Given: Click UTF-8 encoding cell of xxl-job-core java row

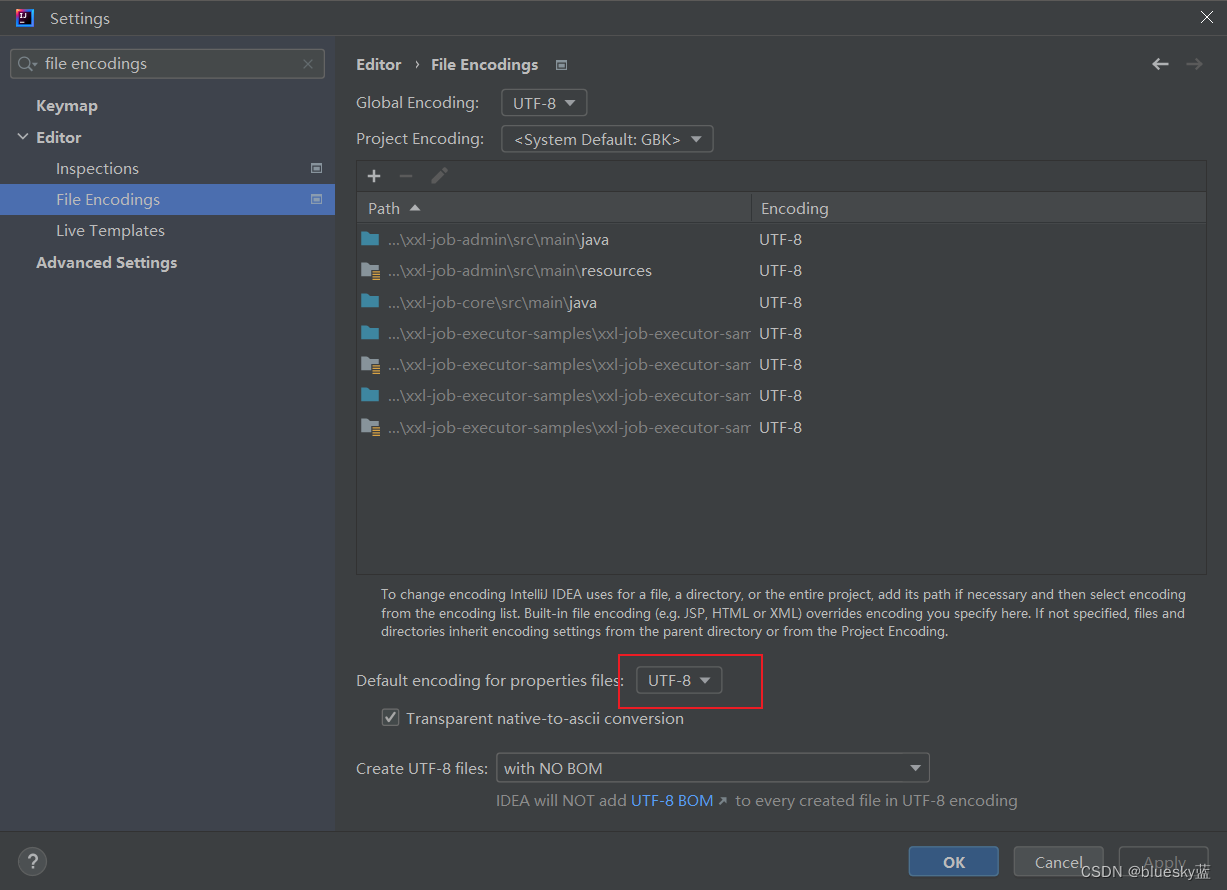Looking at the screenshot, I should [x=780, y=302].
